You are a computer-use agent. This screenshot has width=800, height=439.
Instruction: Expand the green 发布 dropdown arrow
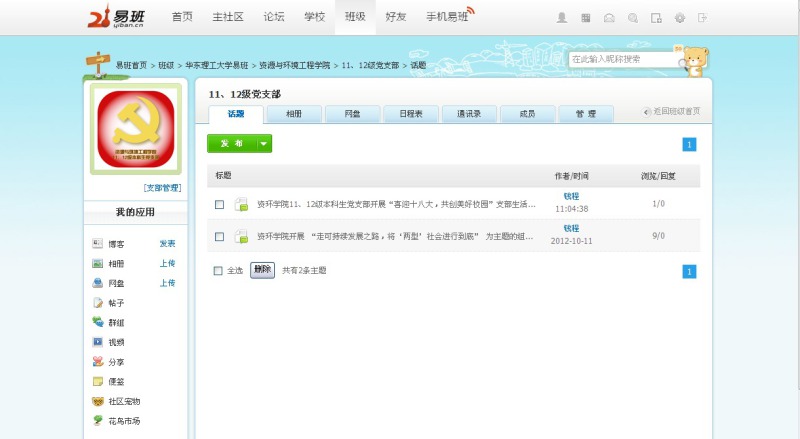(264, 144)
